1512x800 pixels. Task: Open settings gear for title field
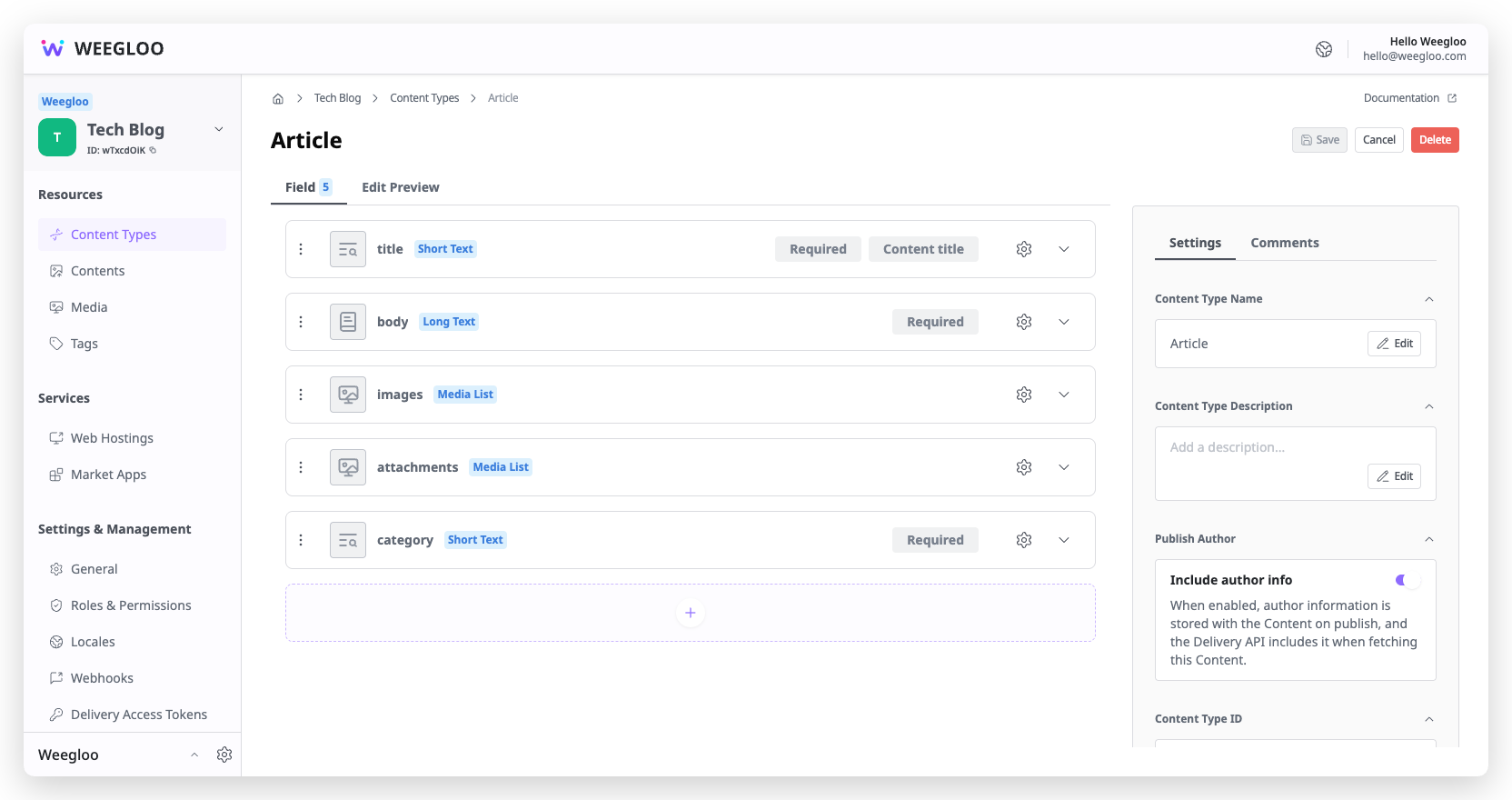point(1024,249)
